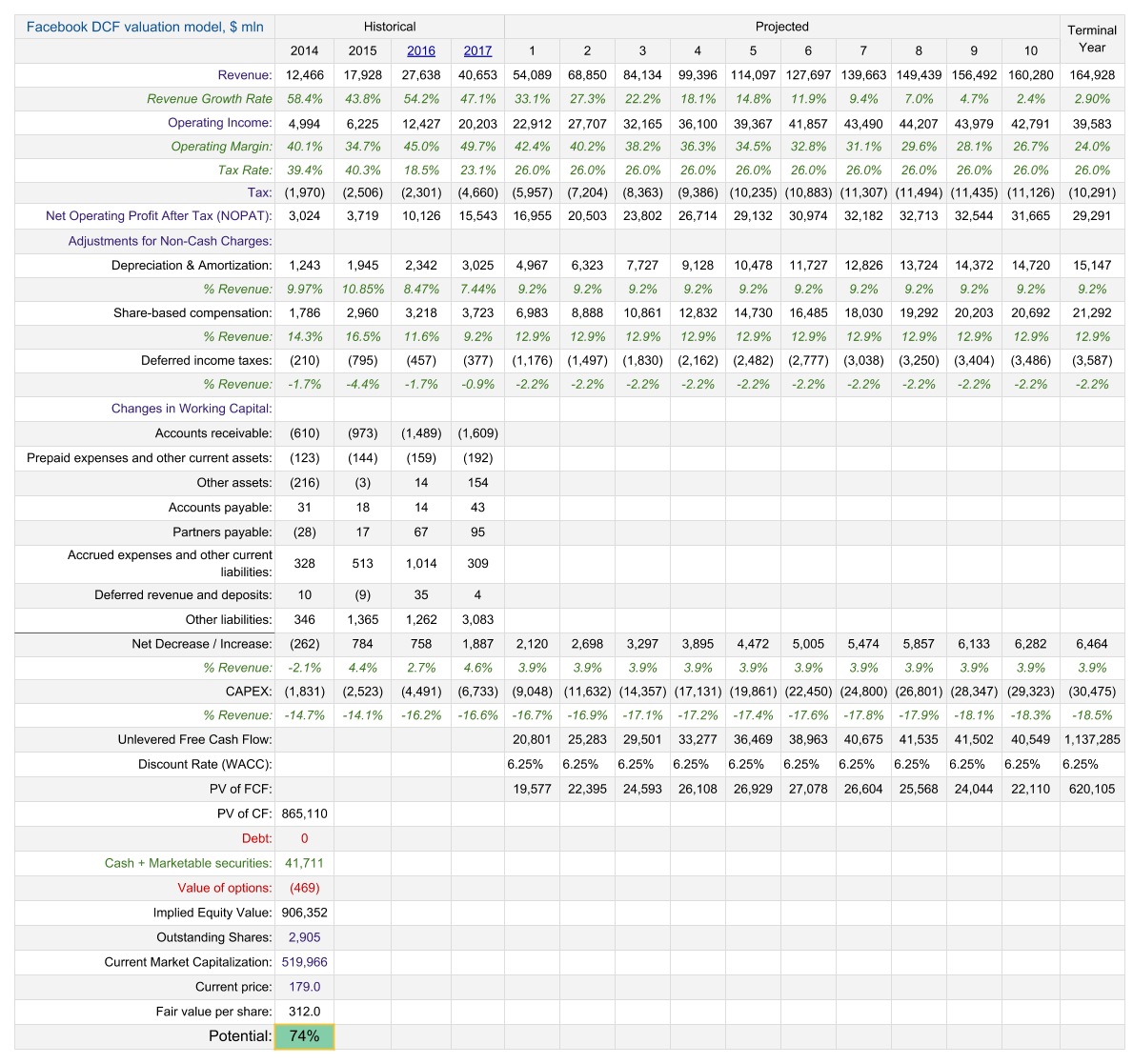Open the 2017 year hyperlink

[x=477, y=50]
